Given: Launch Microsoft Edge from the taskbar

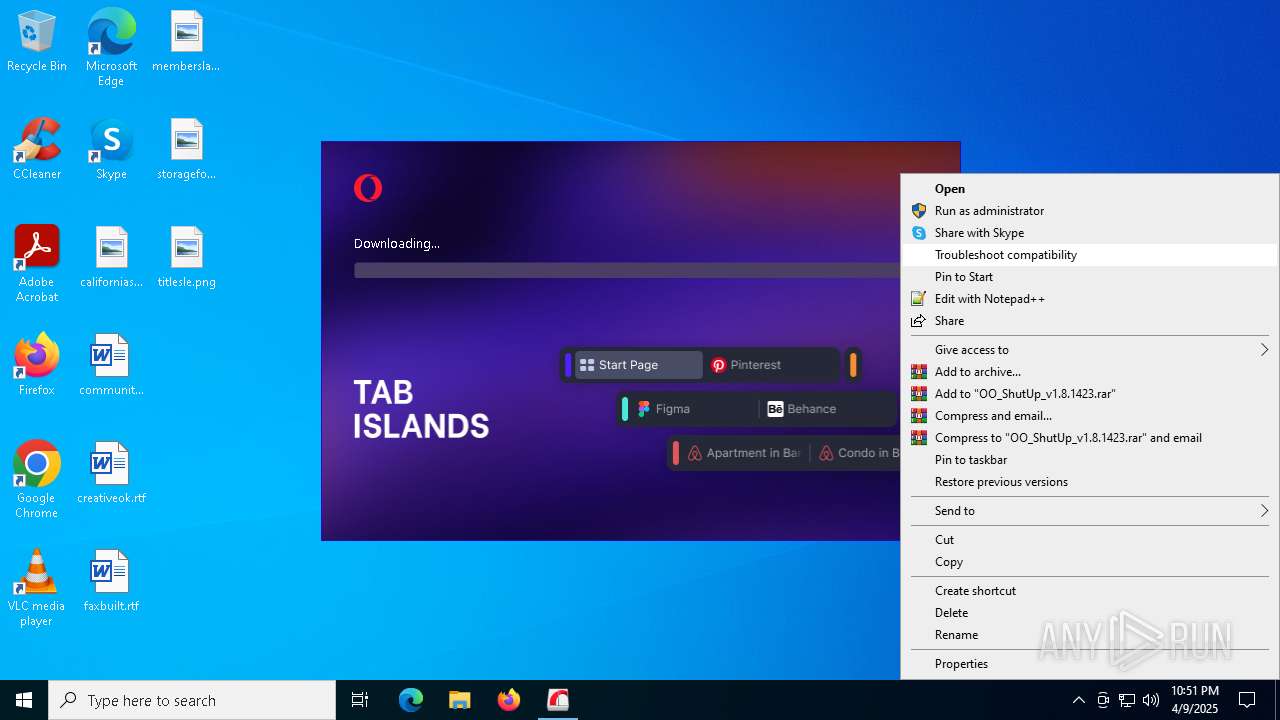Looking at the screenshot, I should tap(411, 700).
